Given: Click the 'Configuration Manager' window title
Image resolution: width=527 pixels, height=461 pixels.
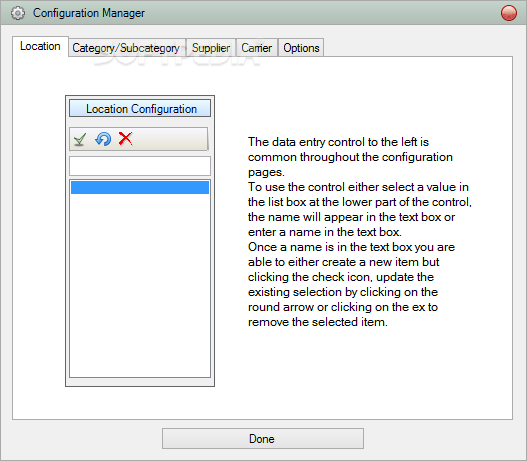Looking at the screenshot, I should 89,13.
